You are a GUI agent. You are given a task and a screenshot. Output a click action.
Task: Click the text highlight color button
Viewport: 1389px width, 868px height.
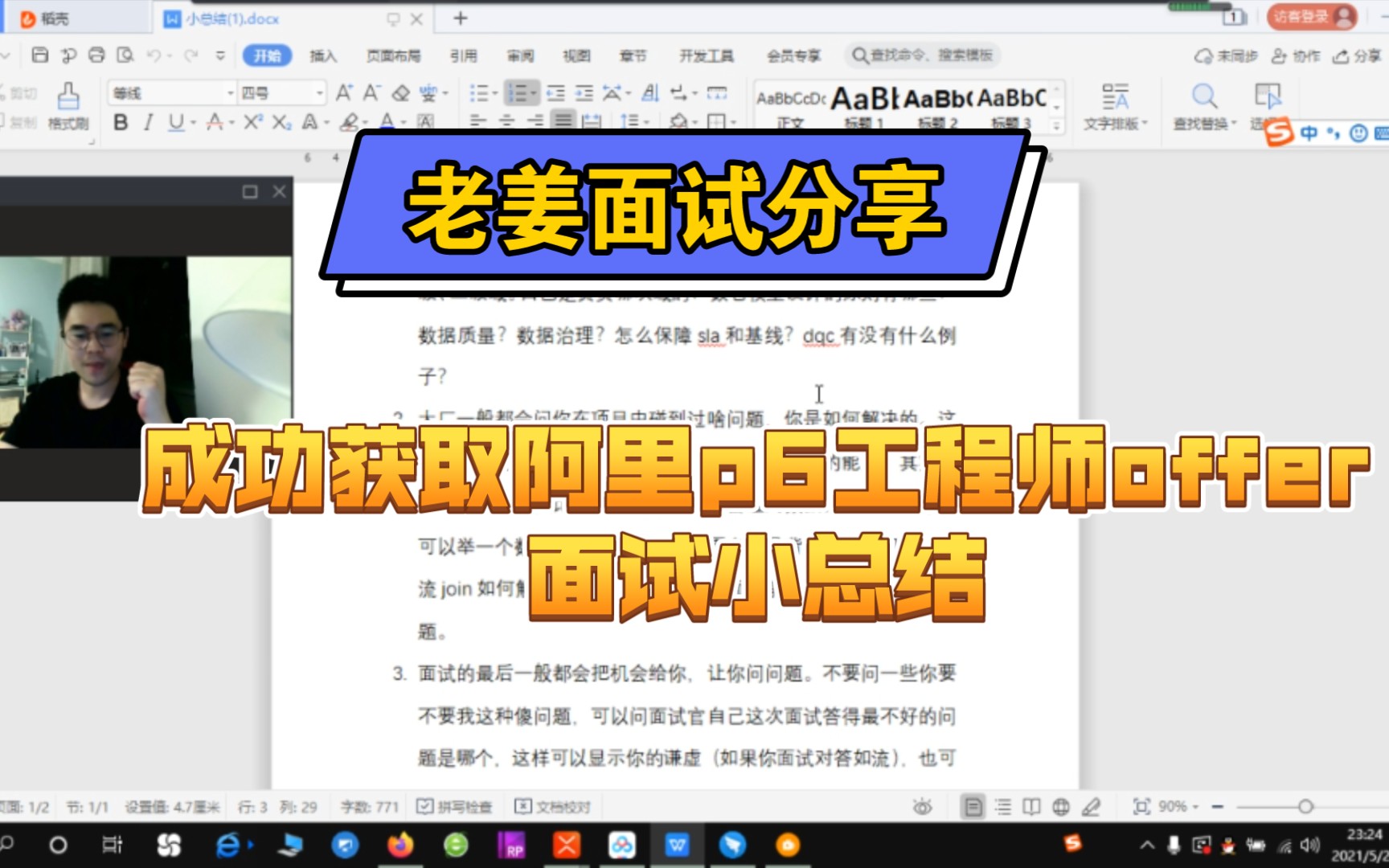(349, 122)
